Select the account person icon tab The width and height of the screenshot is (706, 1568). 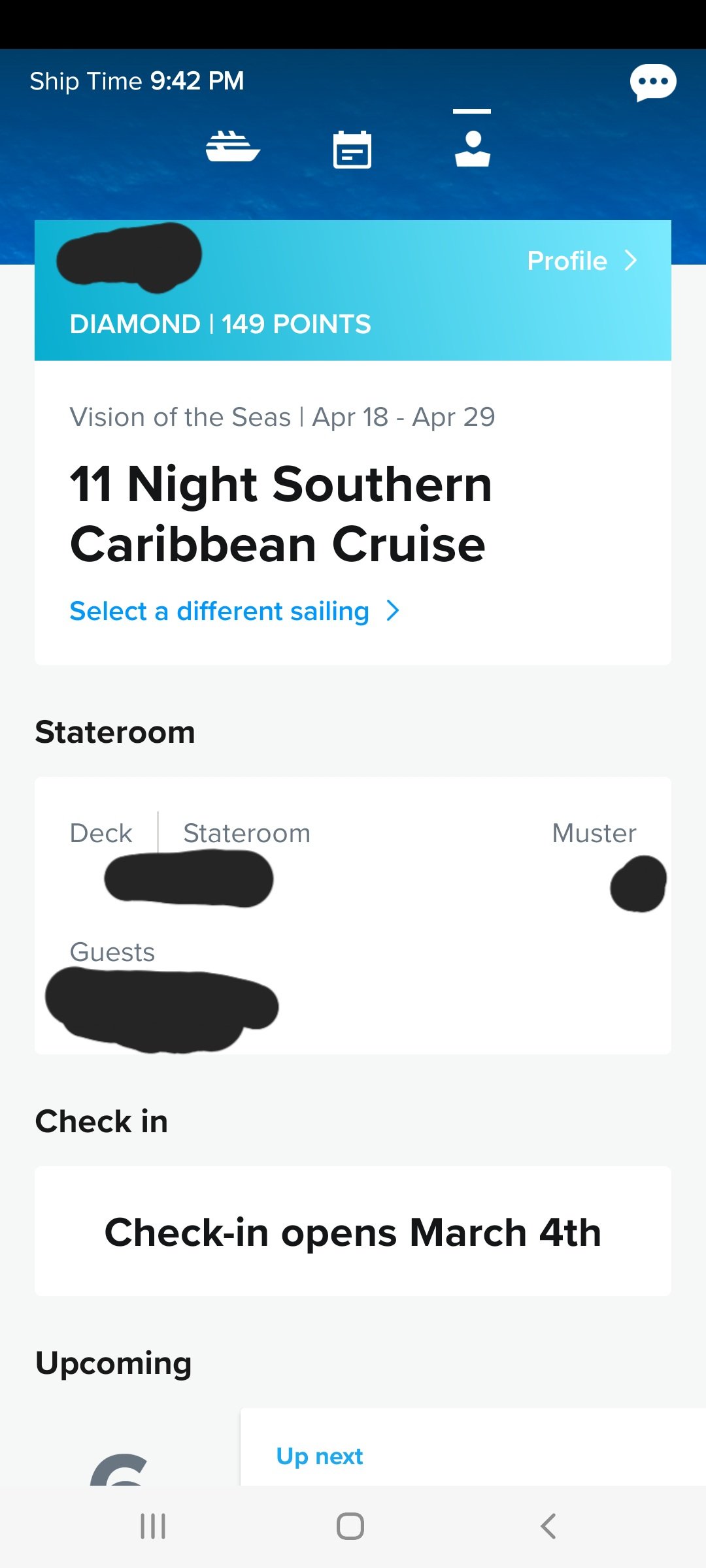pos(473,149)
